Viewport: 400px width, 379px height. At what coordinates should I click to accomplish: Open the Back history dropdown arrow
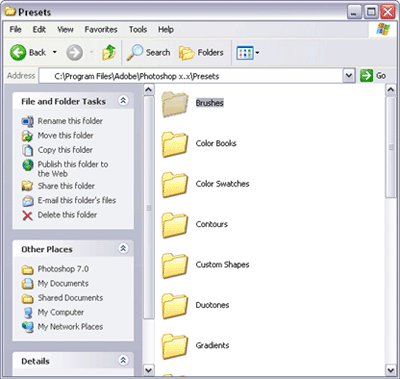click(55, 52)
